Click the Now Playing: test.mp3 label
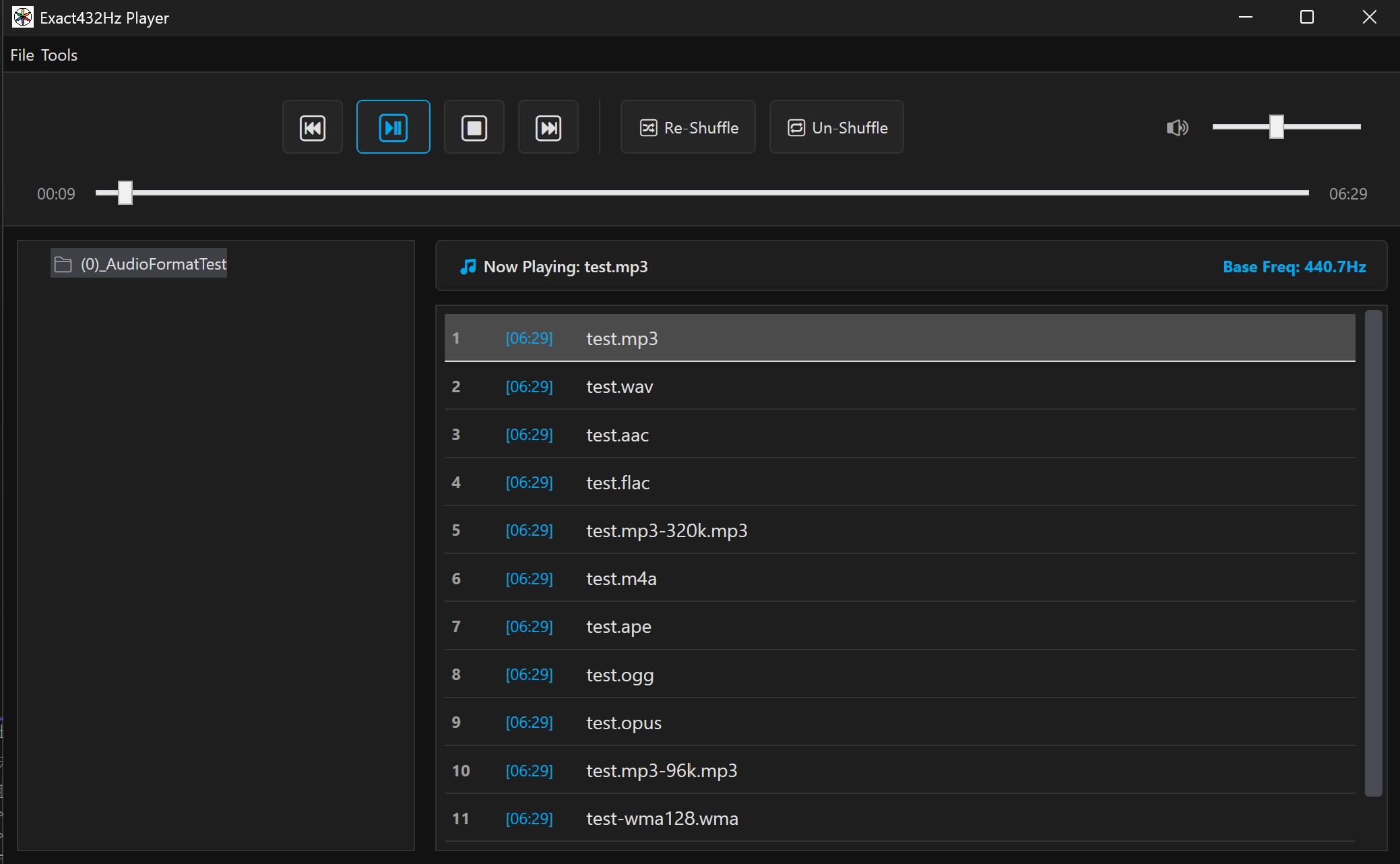 (x=565, y=267)
